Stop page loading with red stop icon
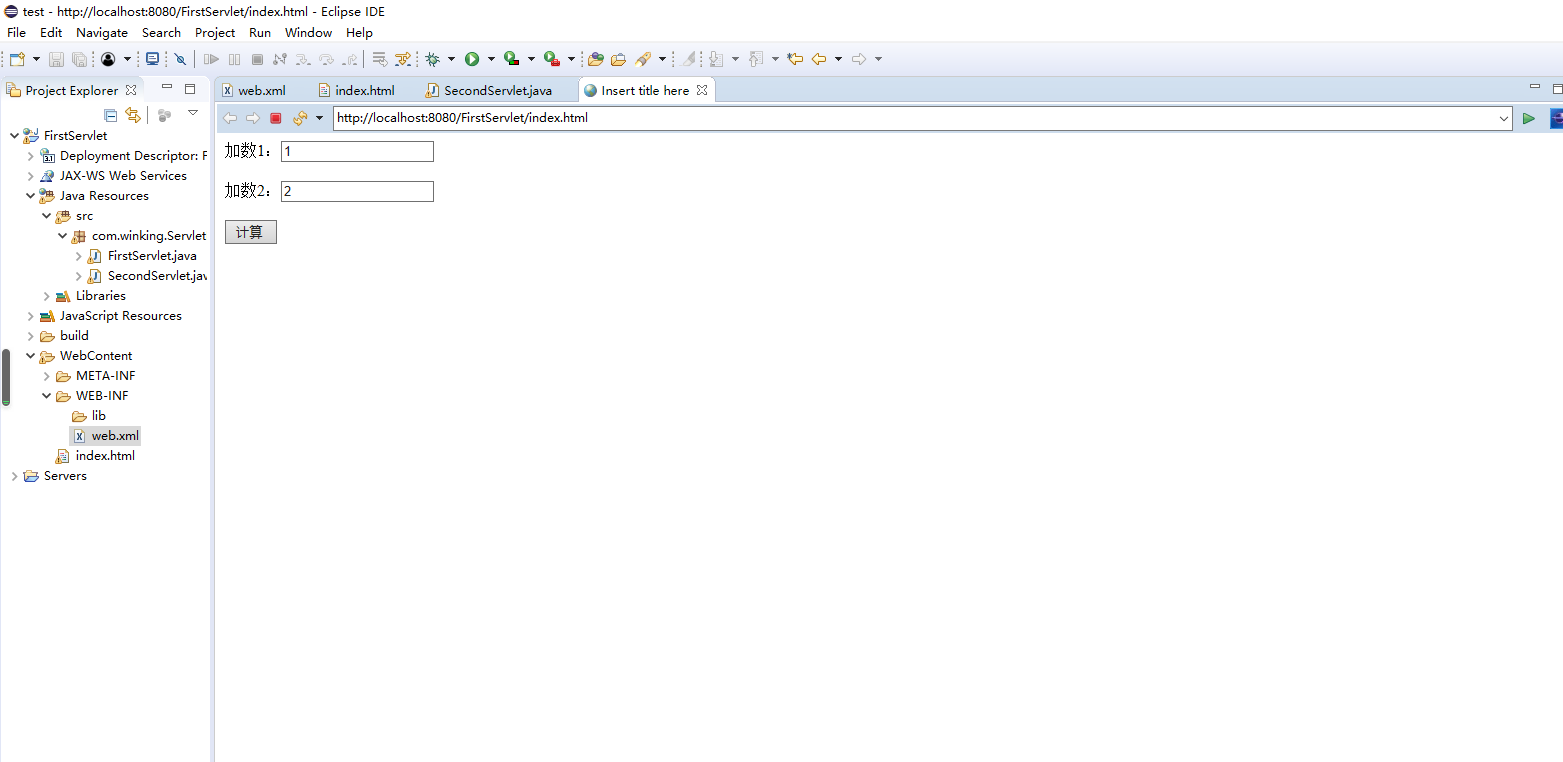1563x762 pixels. [276, 118]
